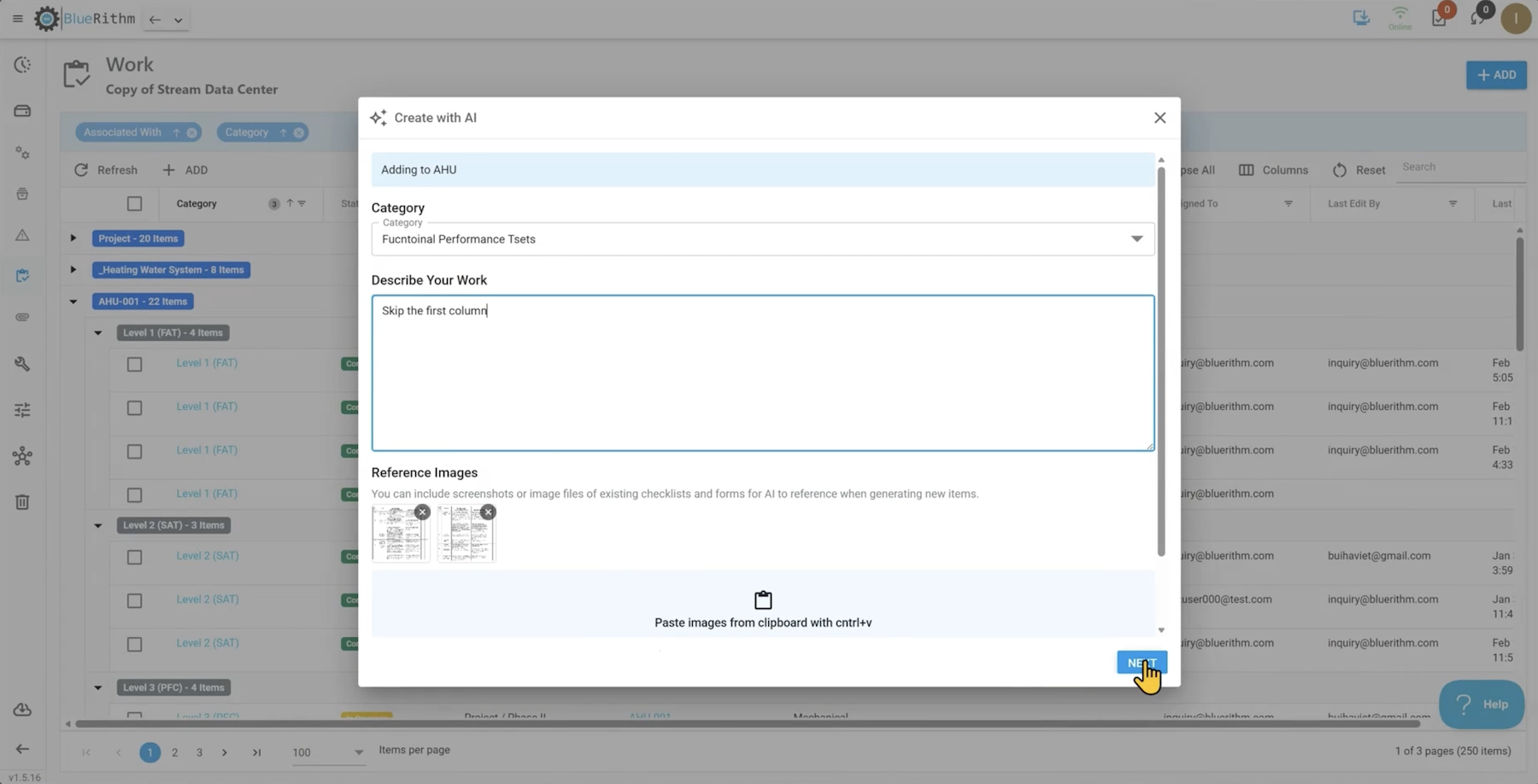This screenshot has width=1538, height=784.
Task: Click the Refresh button
Action: pyautogui.click(x=106, y=170)
